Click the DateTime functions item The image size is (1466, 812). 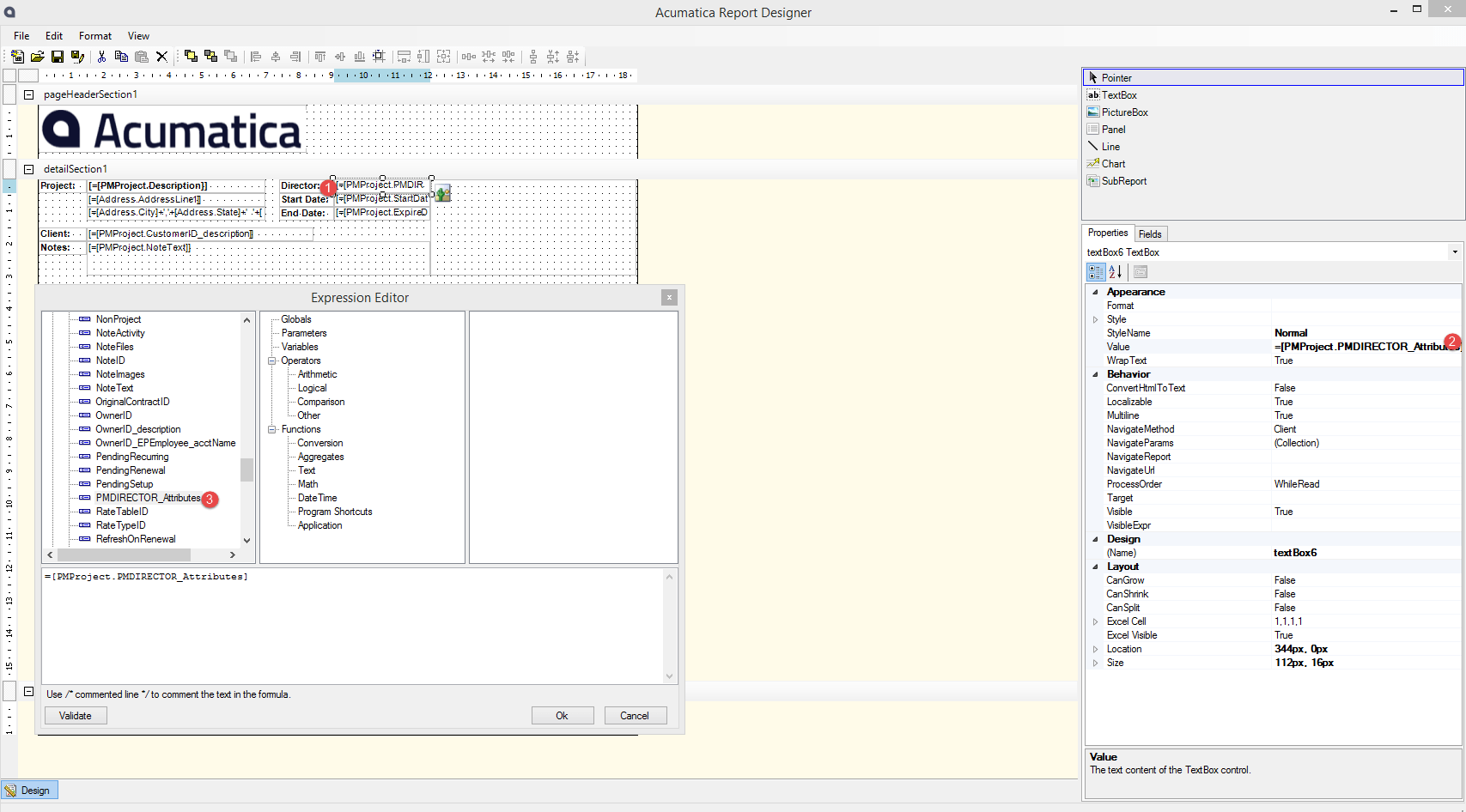click(317, 498)
